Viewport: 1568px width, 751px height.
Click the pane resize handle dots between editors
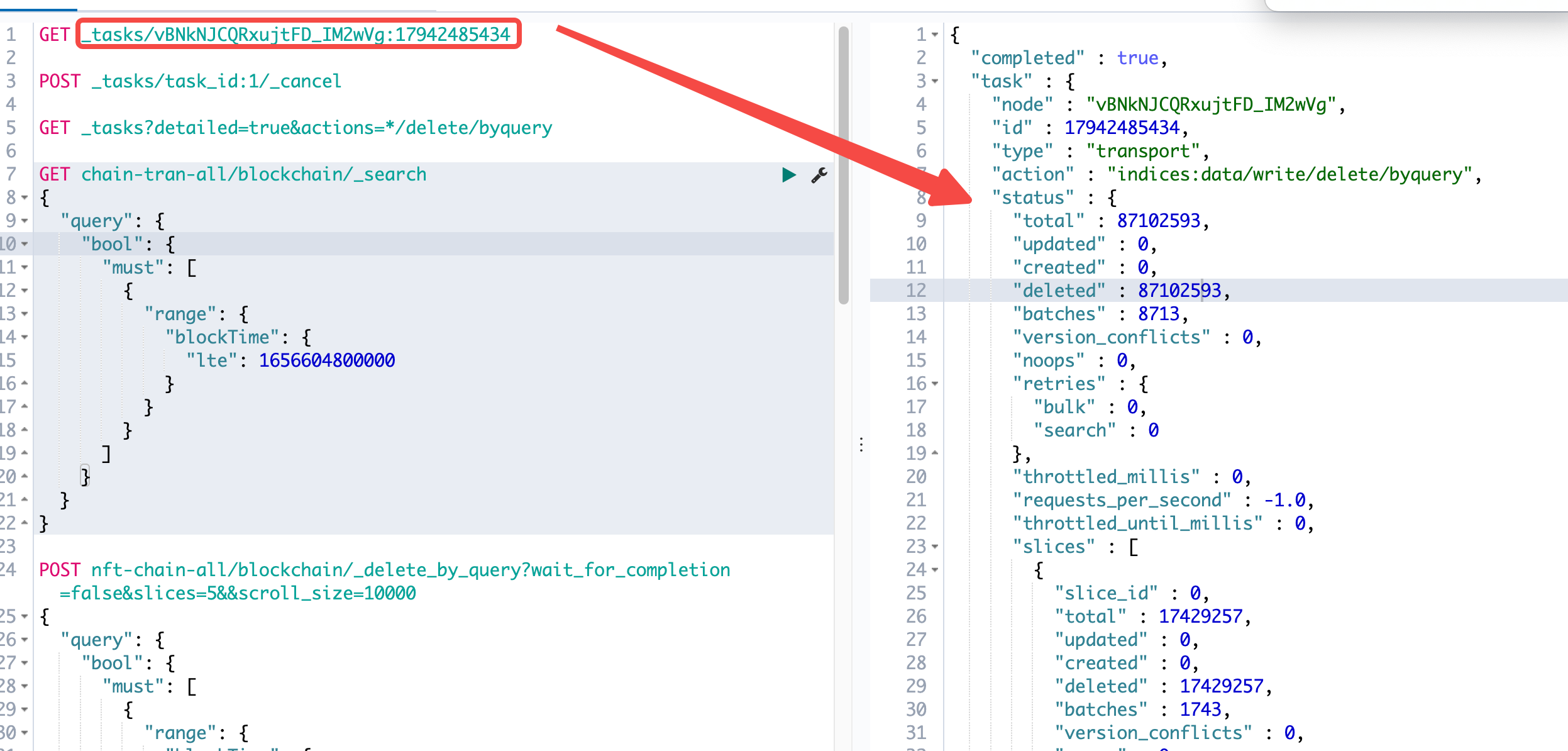[x=861, y=445]
